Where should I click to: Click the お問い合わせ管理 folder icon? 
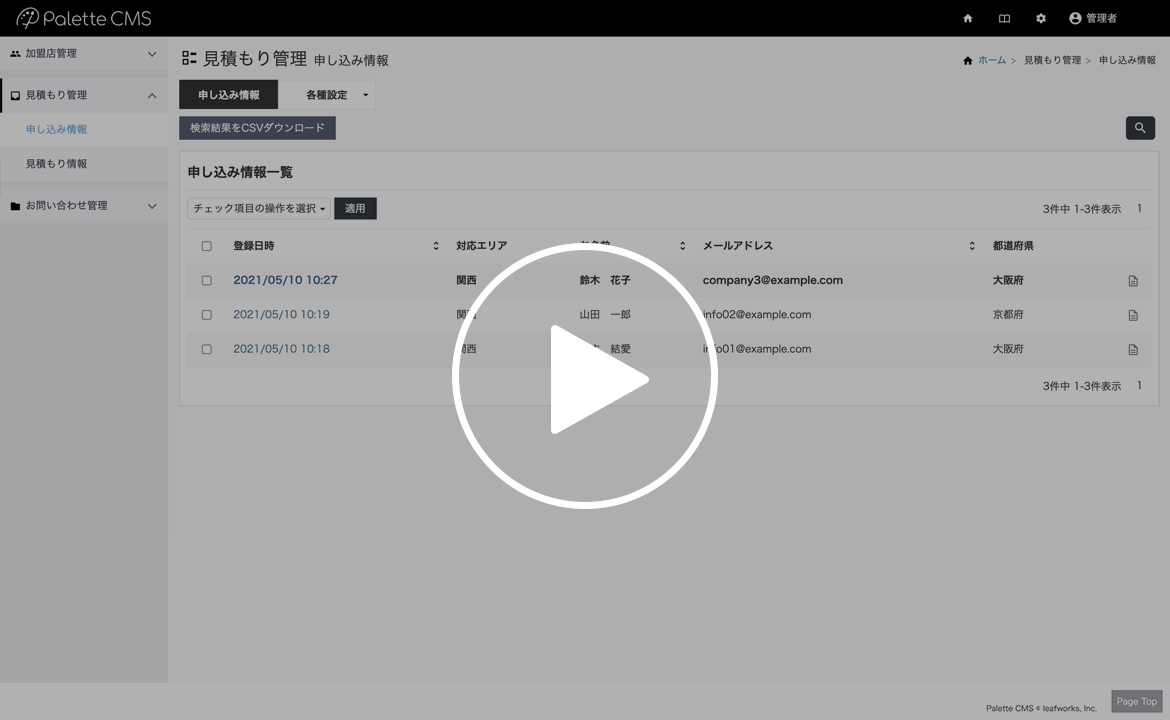pyautogui.click(x=15, y=206)
